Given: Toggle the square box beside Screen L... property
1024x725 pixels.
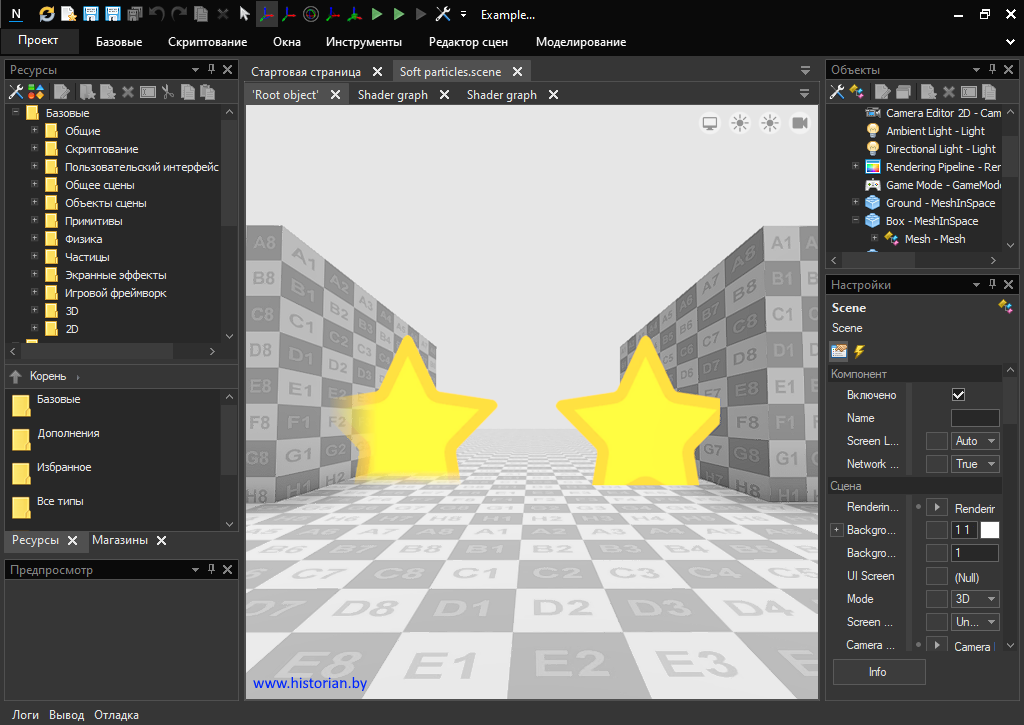Looking at the screenshot, I should tap(936, 441).
